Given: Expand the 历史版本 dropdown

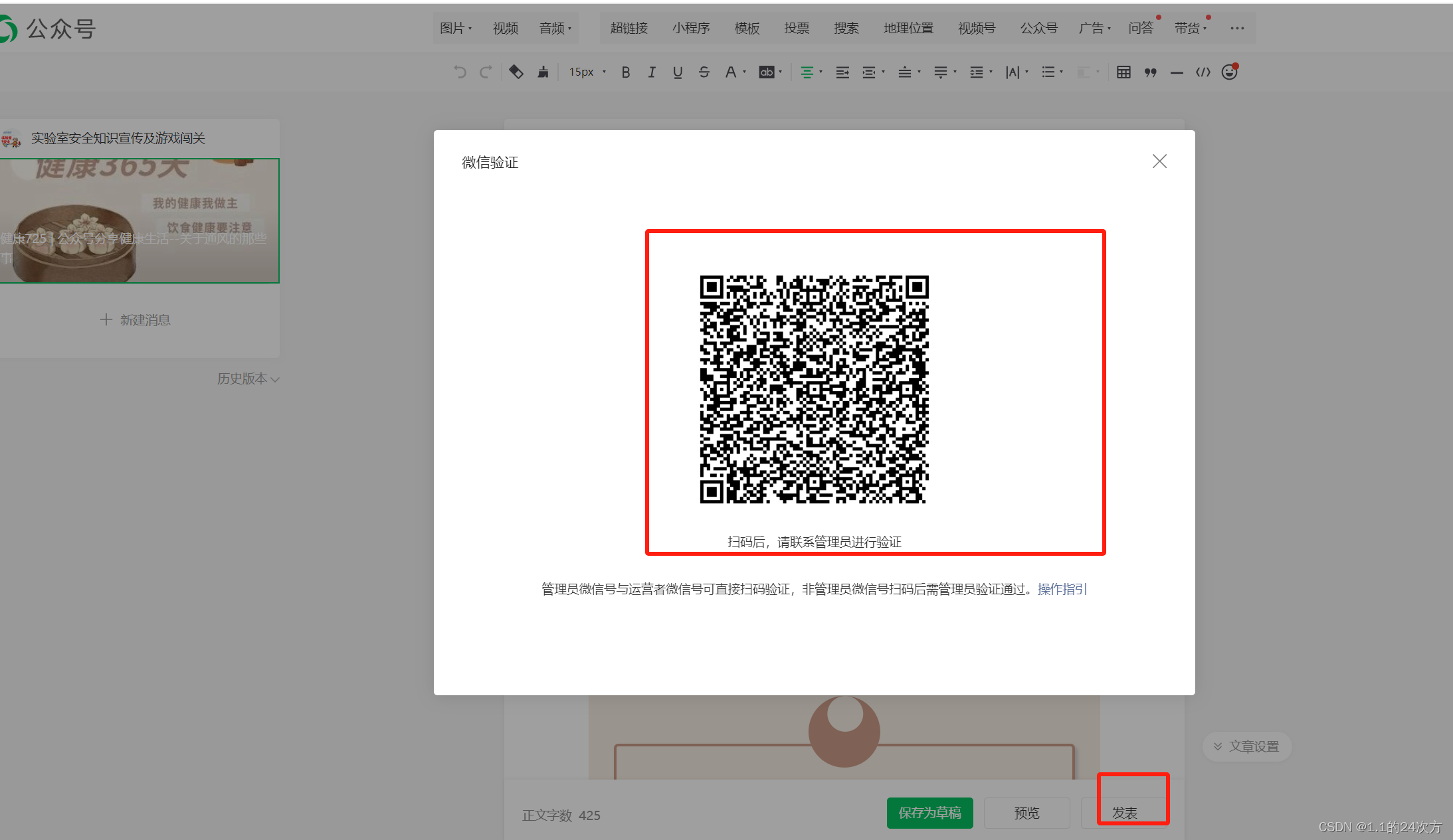Looking at the screenshot, I should [x=248, y=378].
